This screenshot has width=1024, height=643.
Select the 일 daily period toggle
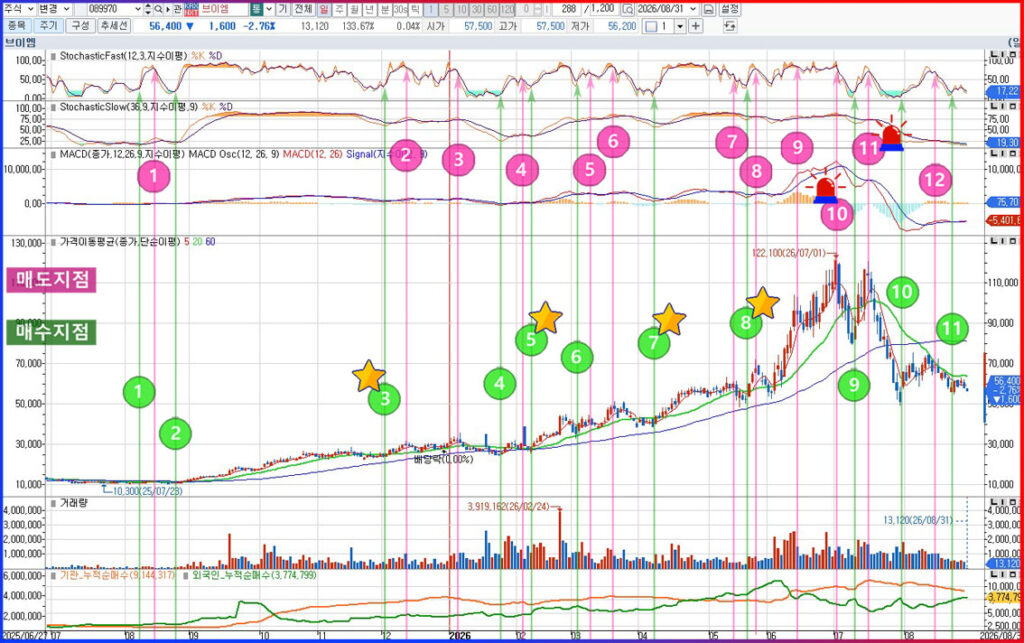coord(325,9)
